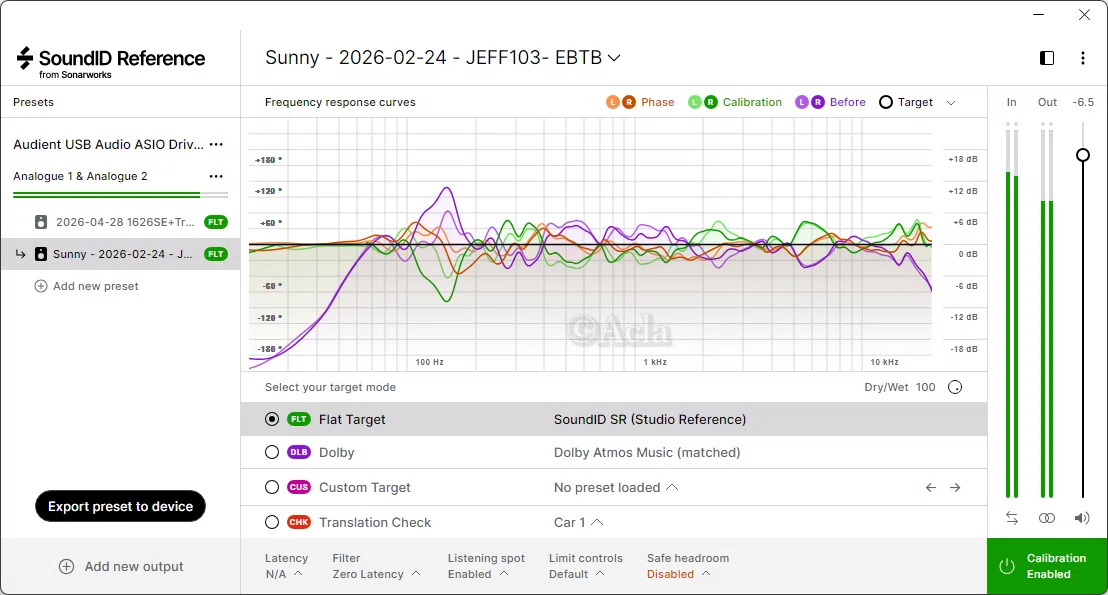This screenshot has height=595, width=1108.
Task: Click the red CHK Translation Check badge
Action: (299, 522)
